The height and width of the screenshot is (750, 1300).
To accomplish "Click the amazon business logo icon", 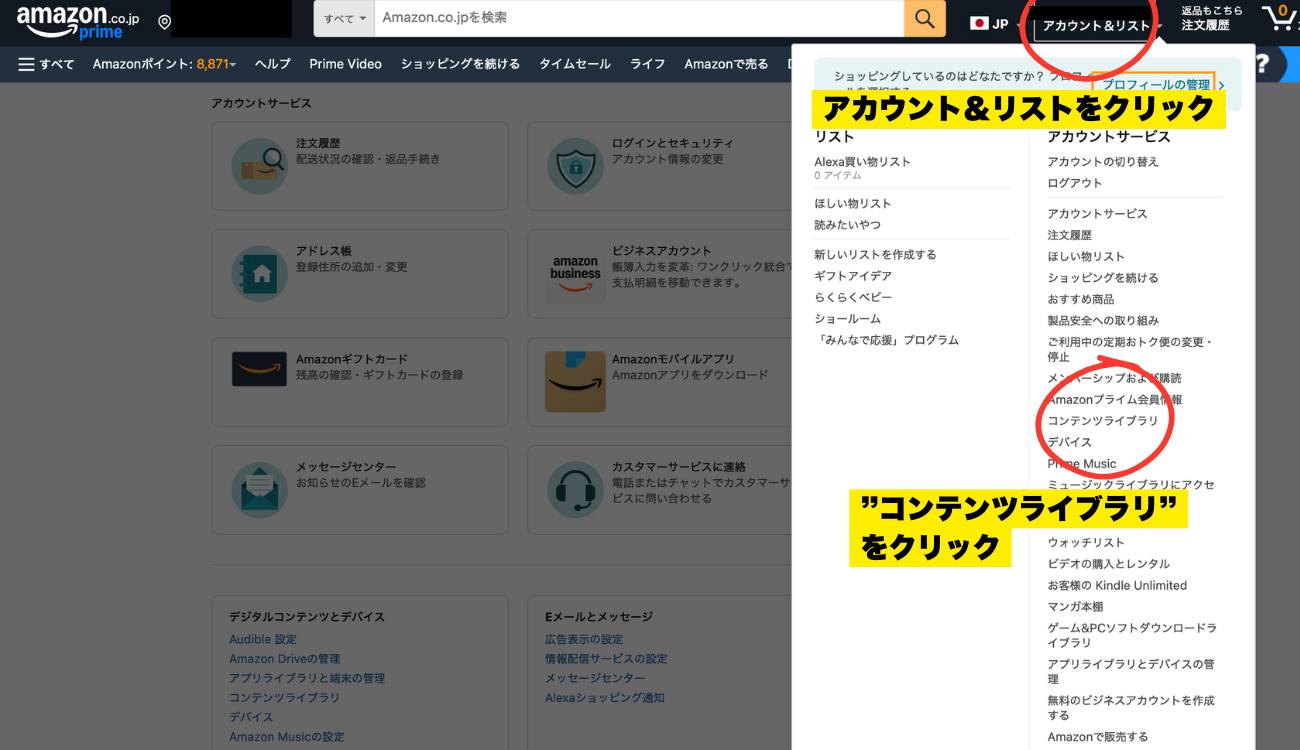I will click(575, 273).
